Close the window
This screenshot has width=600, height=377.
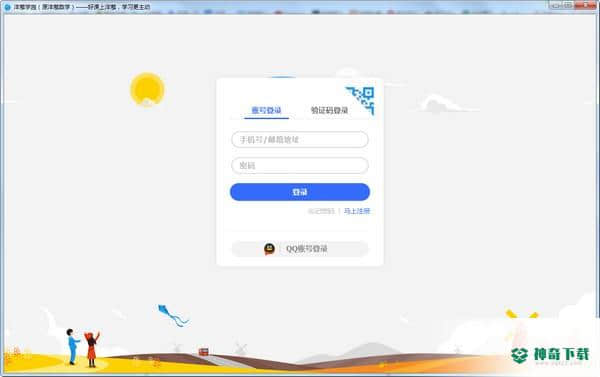(x=585, y=5)
